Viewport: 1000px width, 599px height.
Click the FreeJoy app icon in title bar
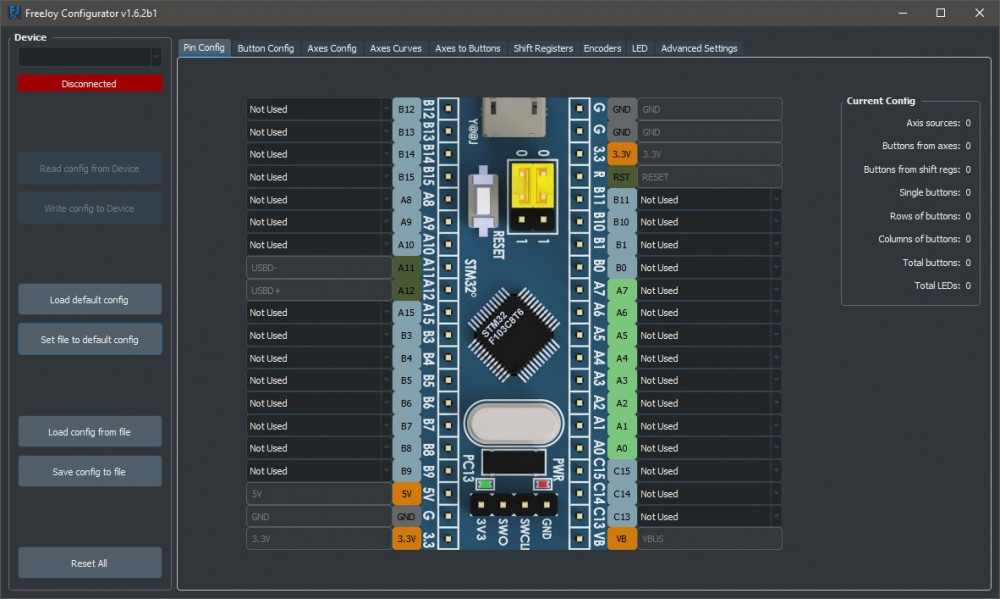(13, 13)
